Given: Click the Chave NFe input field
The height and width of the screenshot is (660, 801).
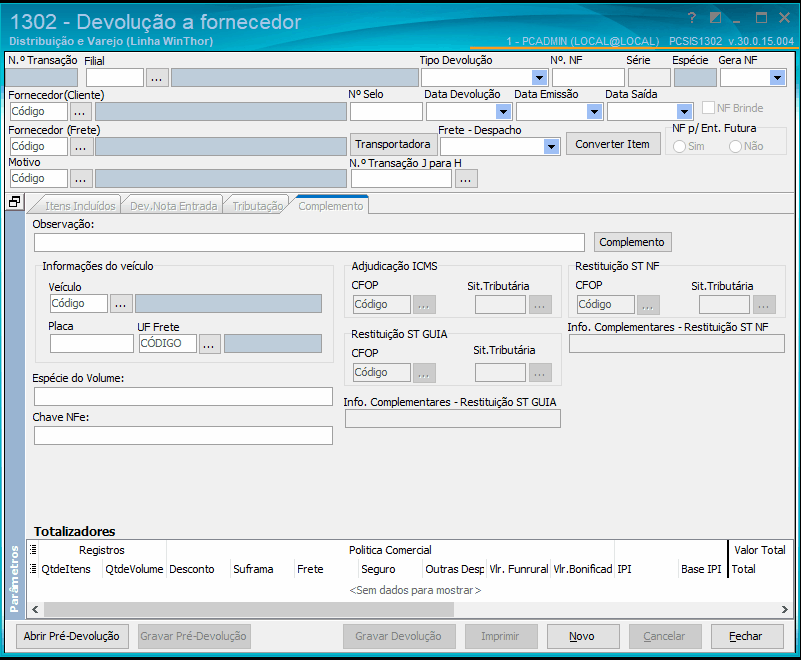Looking at the screenshot, I should click(x=183, y=436).
